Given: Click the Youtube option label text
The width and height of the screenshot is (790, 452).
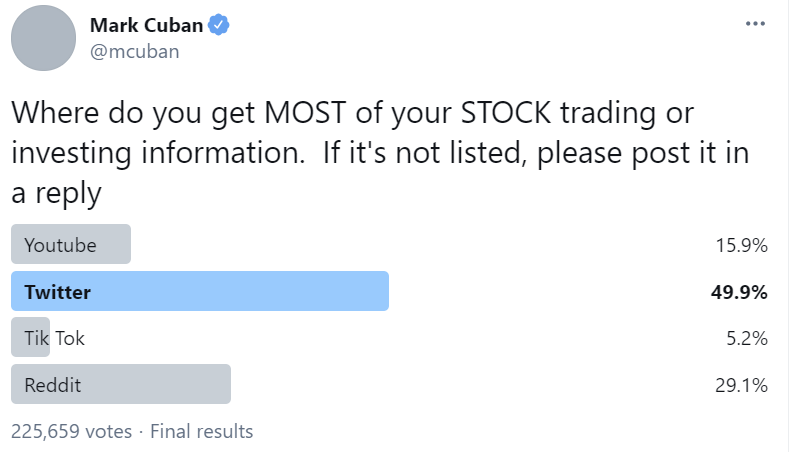Looking at the screenshot, I should pos(60,245).
